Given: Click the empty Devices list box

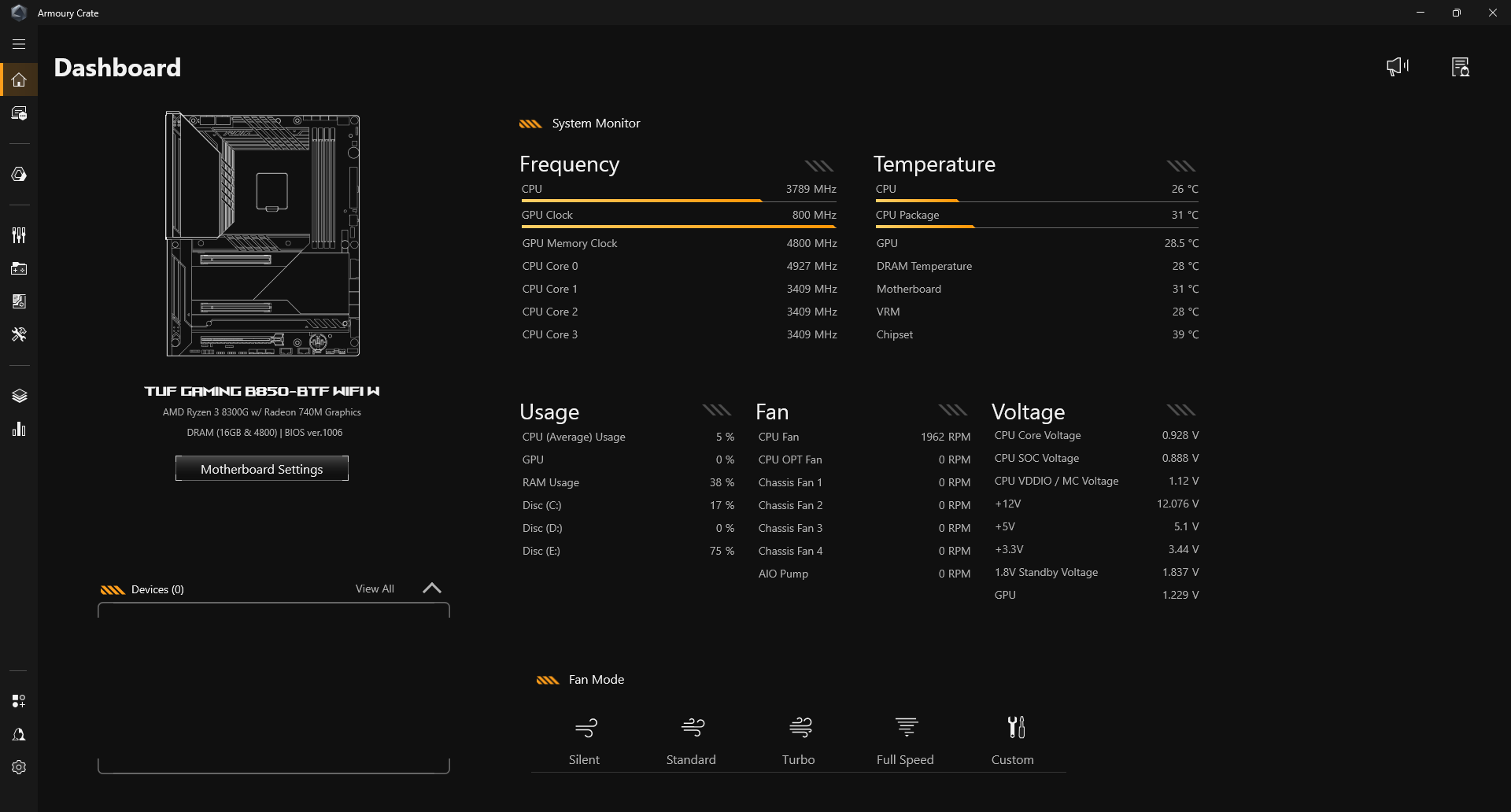Looking at the screenshot, I should pyautogui.click(x=274, y=688).
